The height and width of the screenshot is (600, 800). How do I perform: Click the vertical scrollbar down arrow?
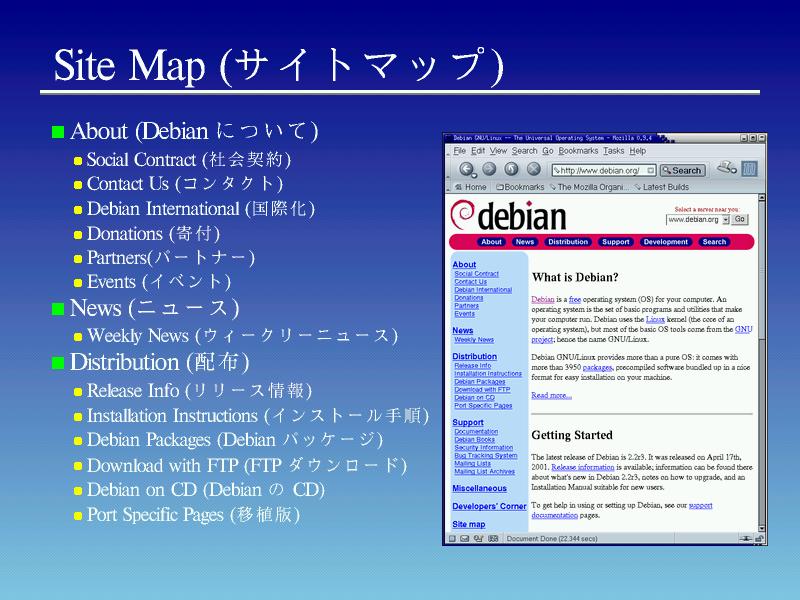(761, 527)
